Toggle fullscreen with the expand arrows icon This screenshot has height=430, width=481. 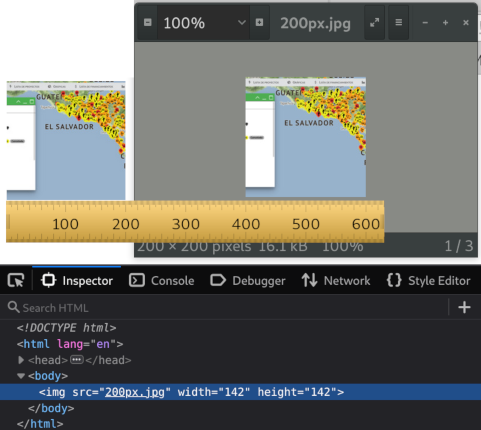pyautogui.click(x=374, y=23)
